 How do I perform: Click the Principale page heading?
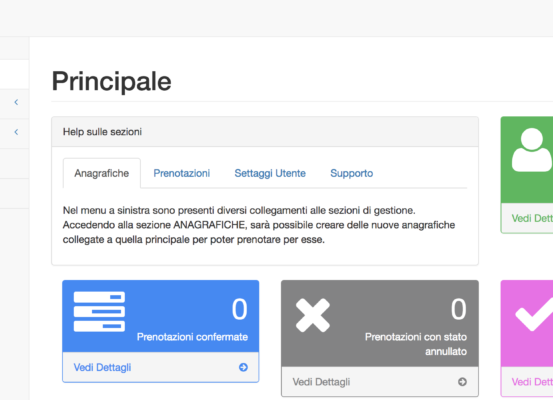pyautogui.click(x=111, y=82)
